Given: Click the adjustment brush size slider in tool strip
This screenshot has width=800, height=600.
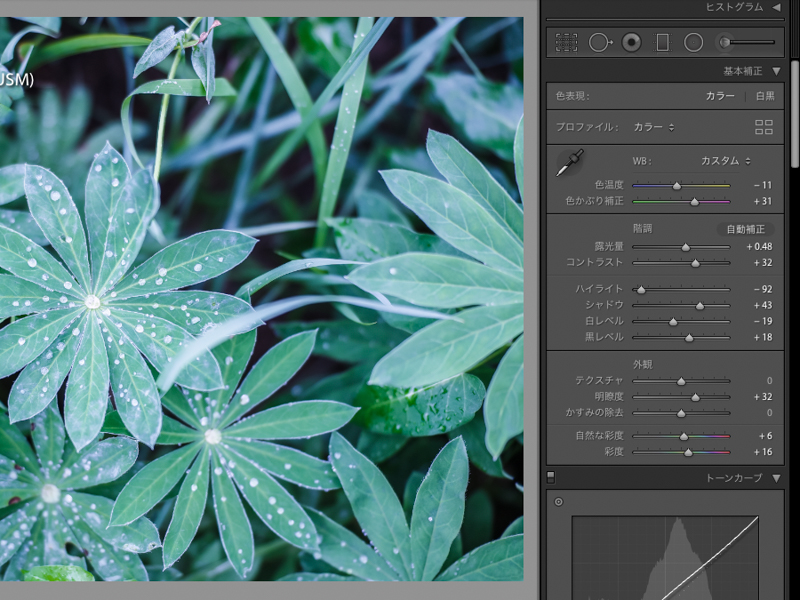Looking at the screenshot, I should point(753,42).
